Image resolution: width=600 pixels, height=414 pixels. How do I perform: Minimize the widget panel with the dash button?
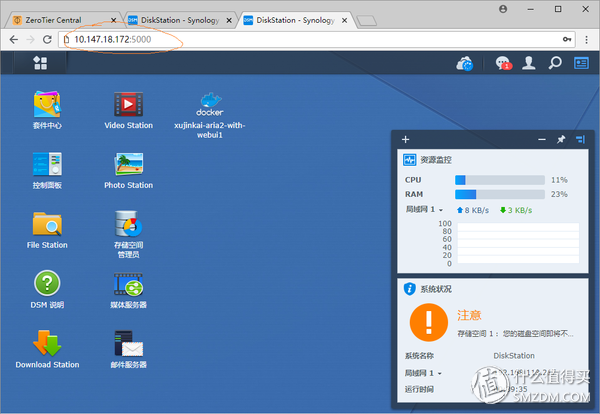[542, 139]
